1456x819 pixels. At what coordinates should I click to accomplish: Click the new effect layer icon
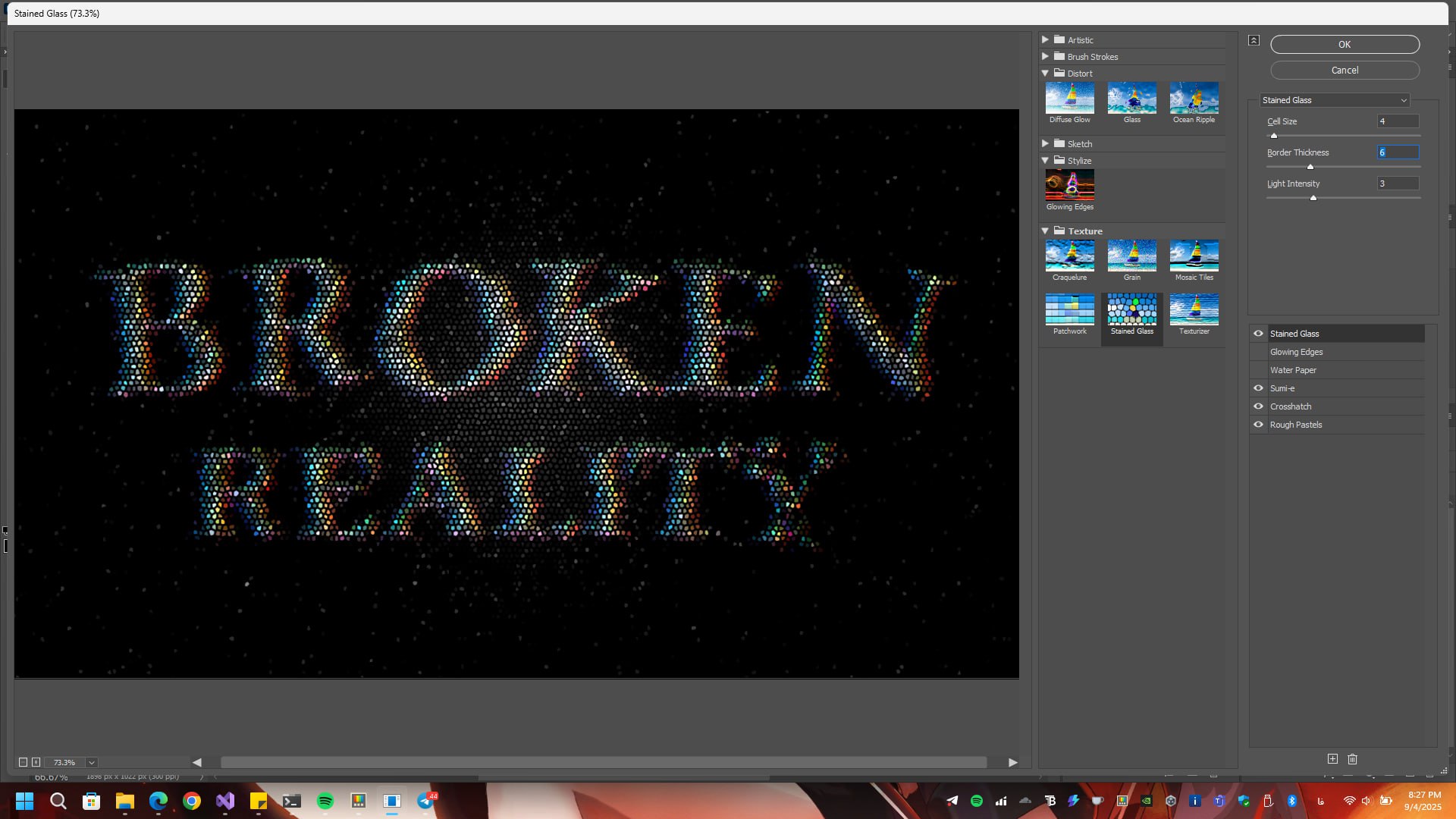click(x=1332, y=759)
